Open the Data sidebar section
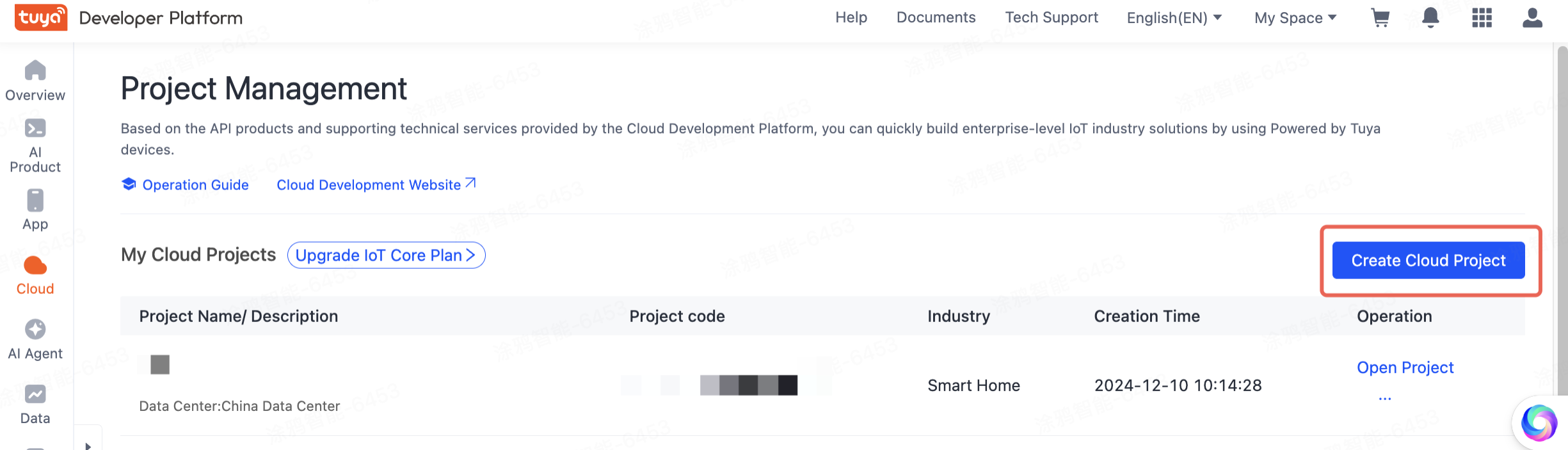1568x450 pixels. 35,405
